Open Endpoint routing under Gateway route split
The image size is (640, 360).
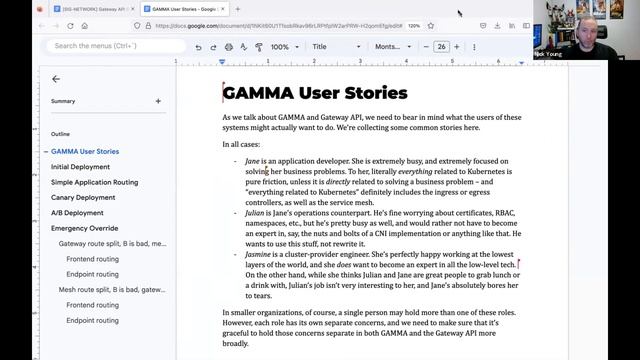pos(93,274)
